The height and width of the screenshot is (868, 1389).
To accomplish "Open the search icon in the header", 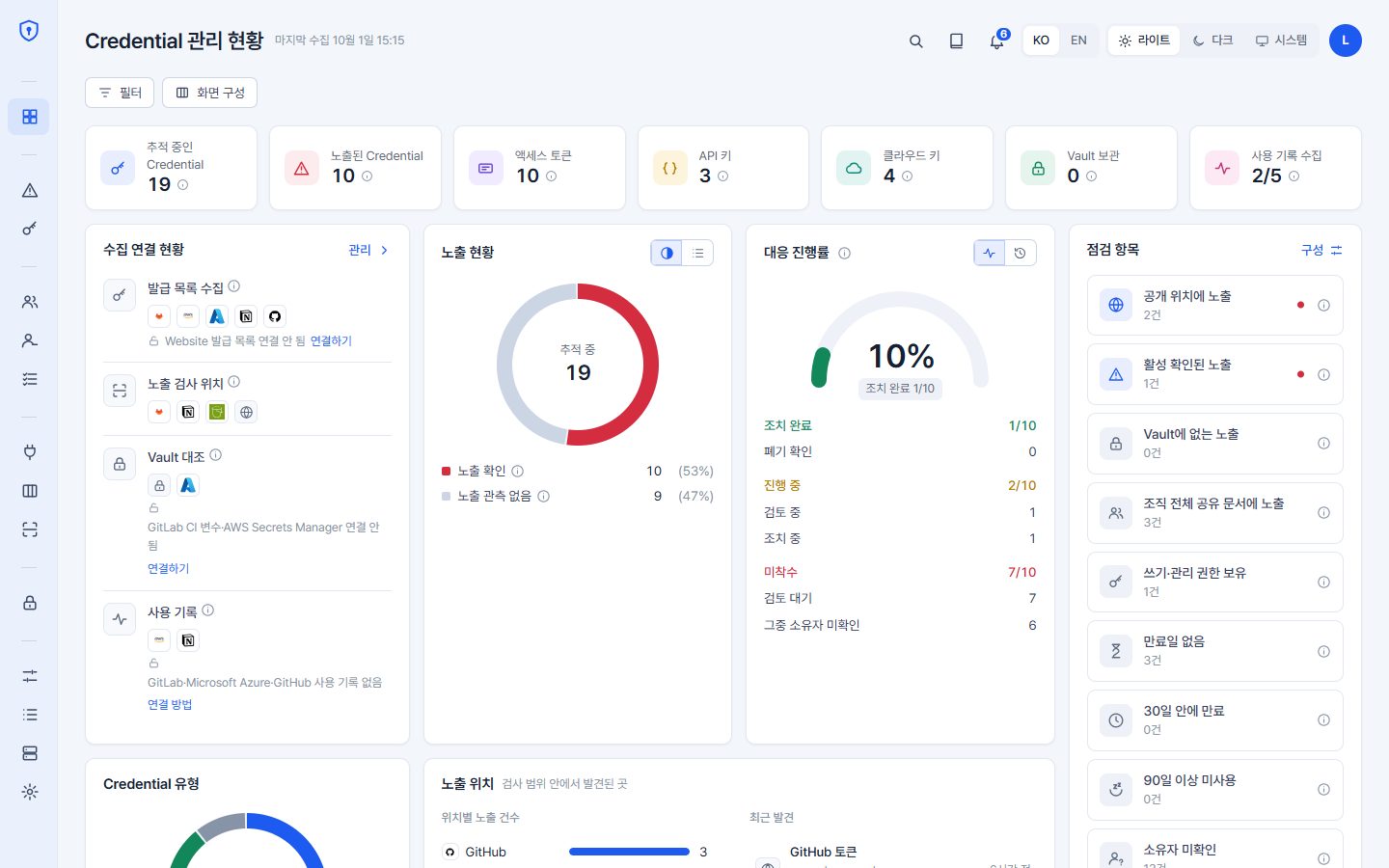I will tap(916, 41).
